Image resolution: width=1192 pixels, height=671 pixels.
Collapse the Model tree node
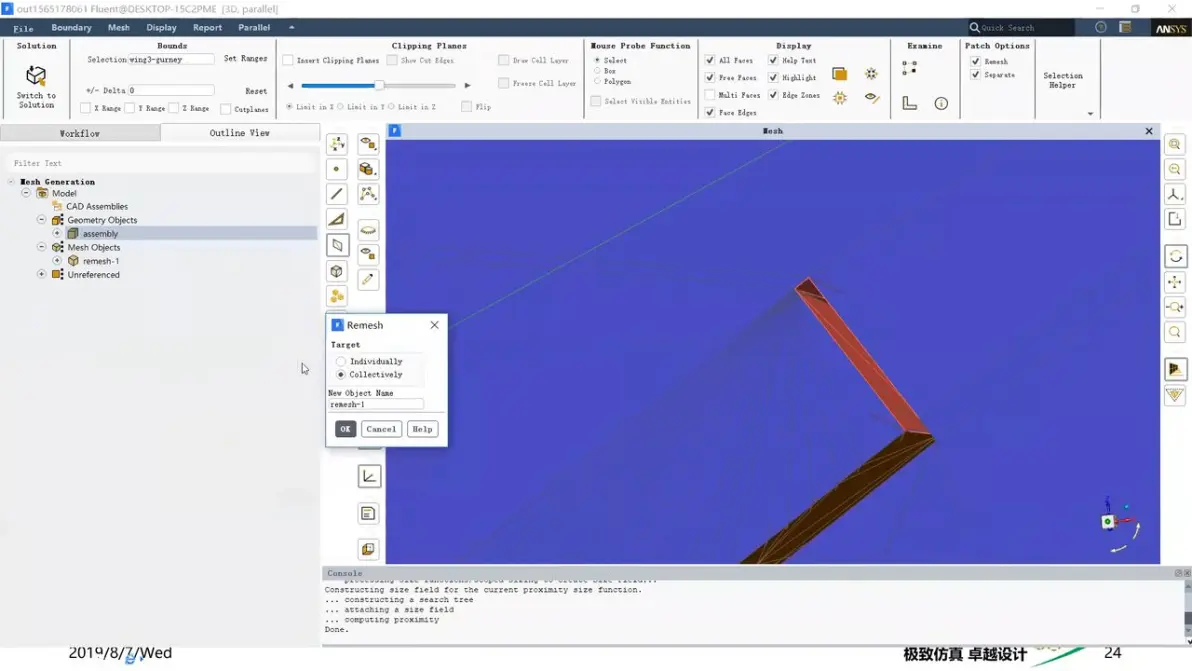point(26,193)
